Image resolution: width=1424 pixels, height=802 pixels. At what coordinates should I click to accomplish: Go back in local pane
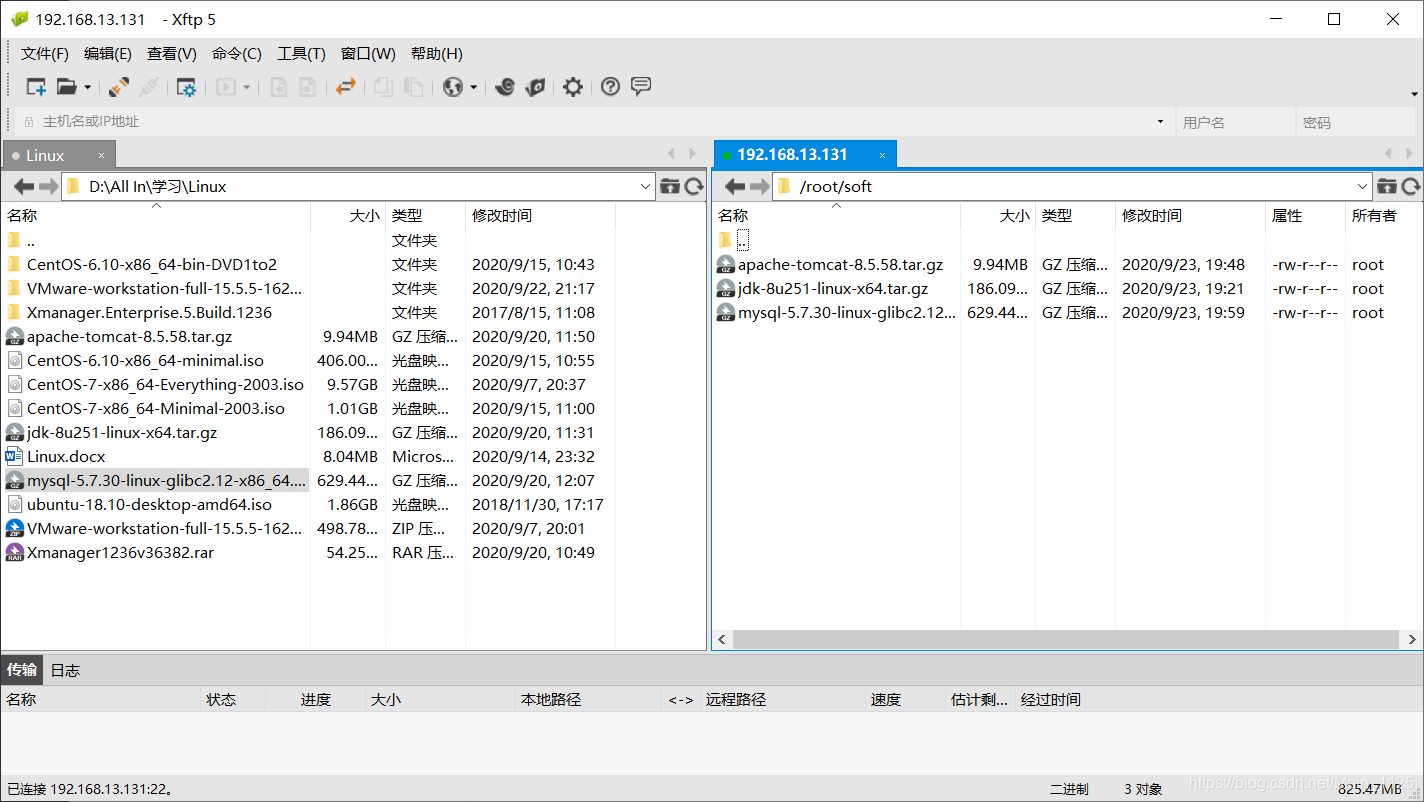coord(24,187)
